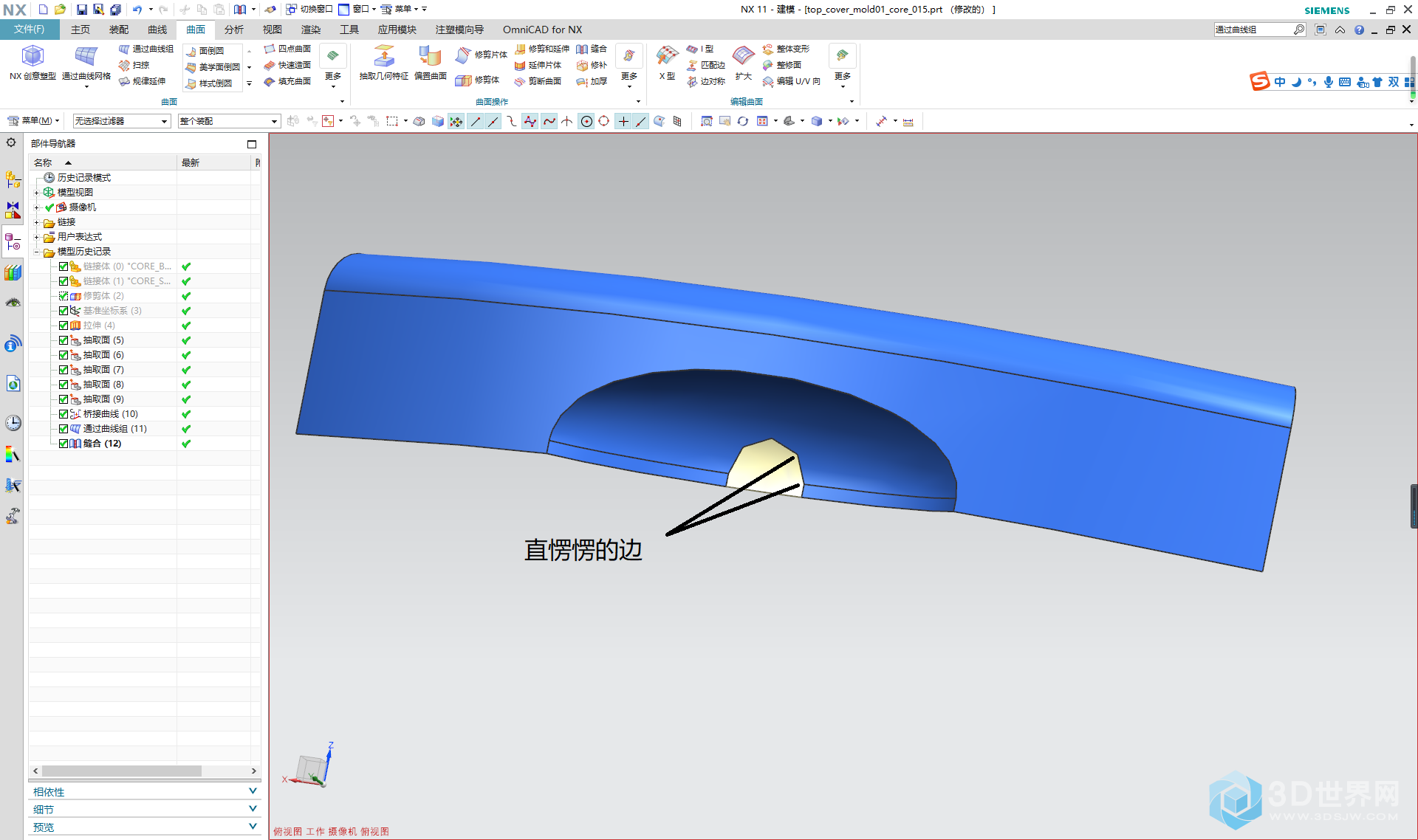
Task: Click the Undo arrow in title toolbar
Action: click(137, 10)
